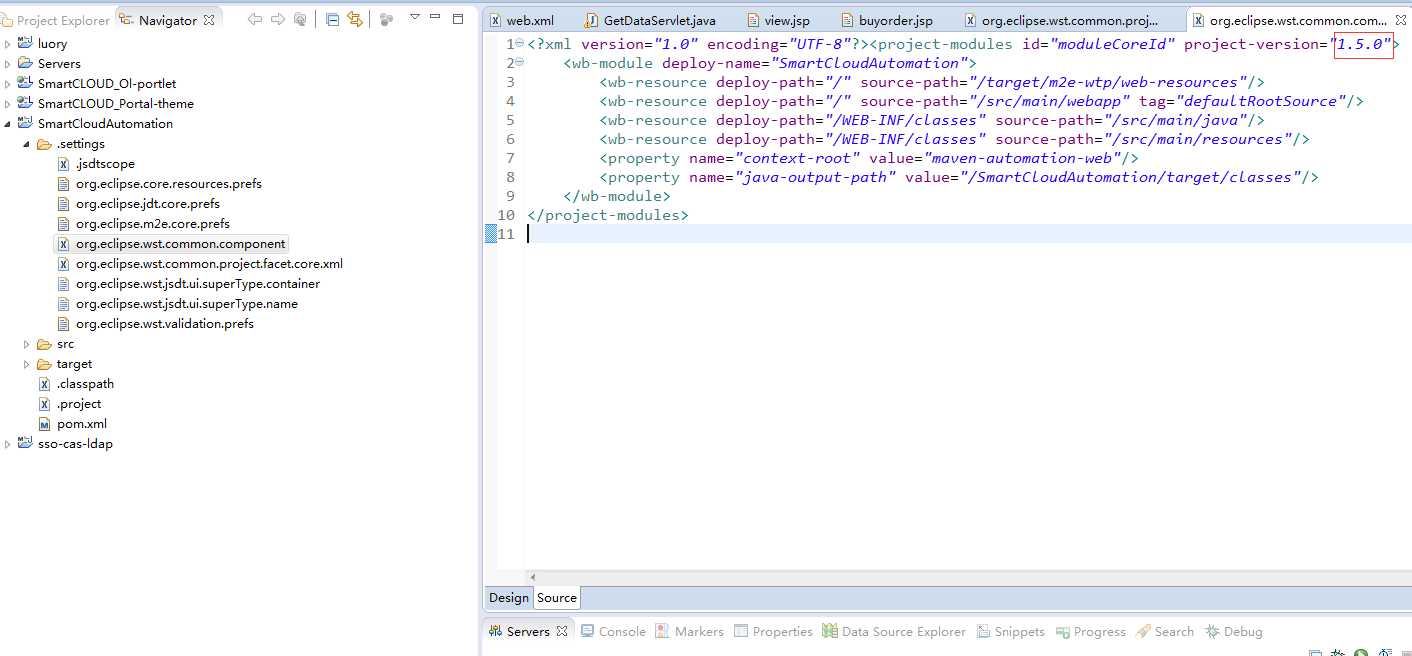Switch to the Project Explorer tab

[55, 20]
